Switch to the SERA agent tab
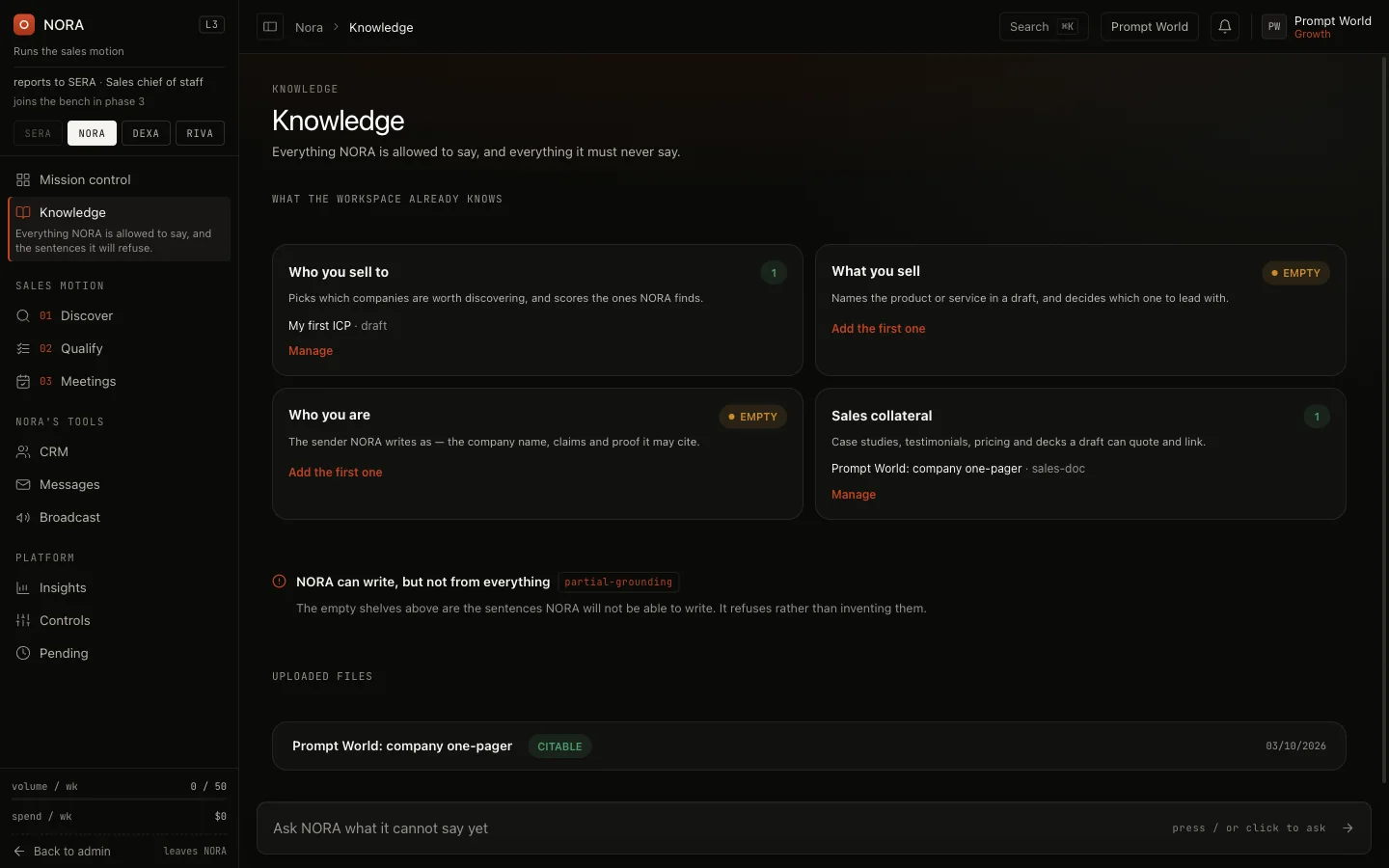This screenshot has height=868, width=1389. click(x=38, y=133)
